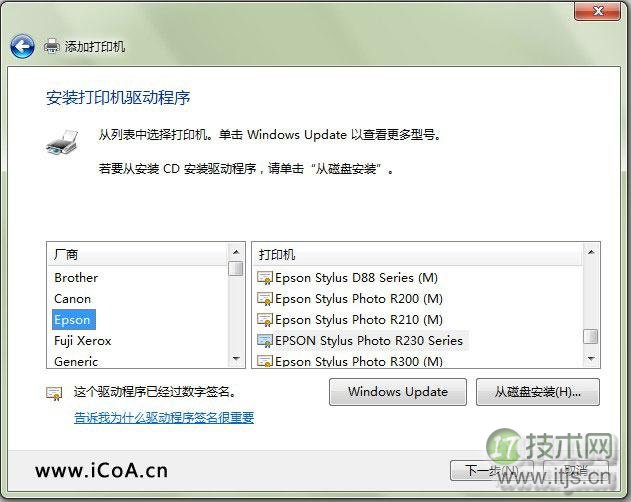Screen dimensions: 631x502
Task: Go back using the blue arrow button
Action: tap(22, 46)
